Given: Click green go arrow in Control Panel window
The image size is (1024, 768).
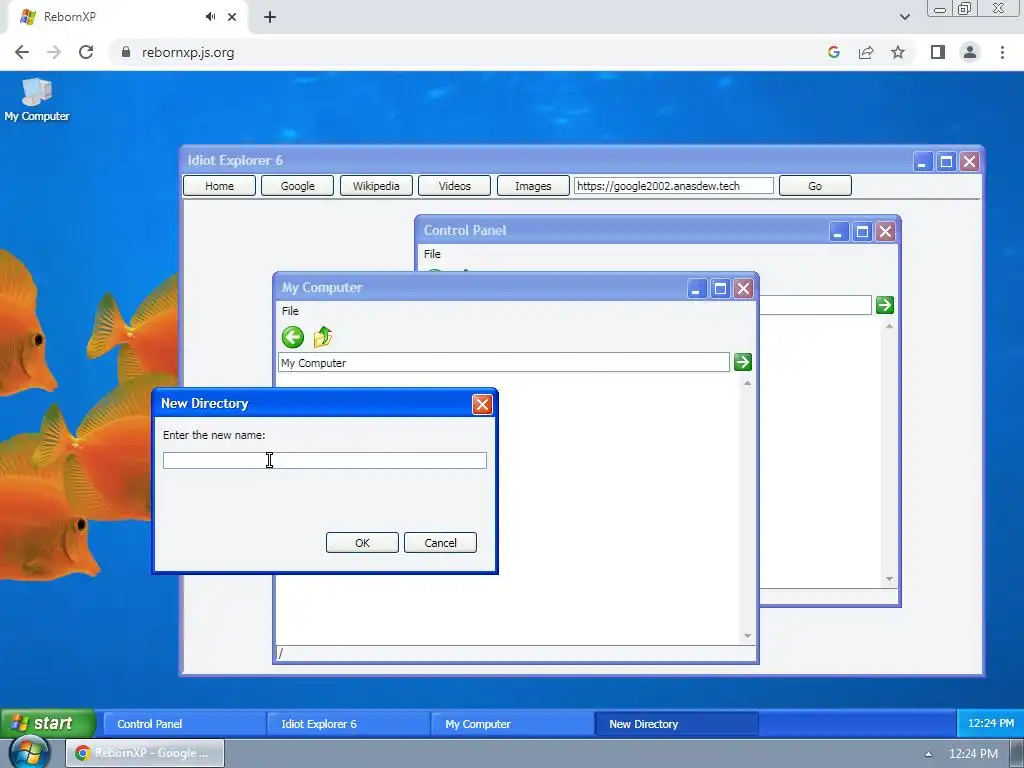Looking at the screenshot, I should 885,304.
